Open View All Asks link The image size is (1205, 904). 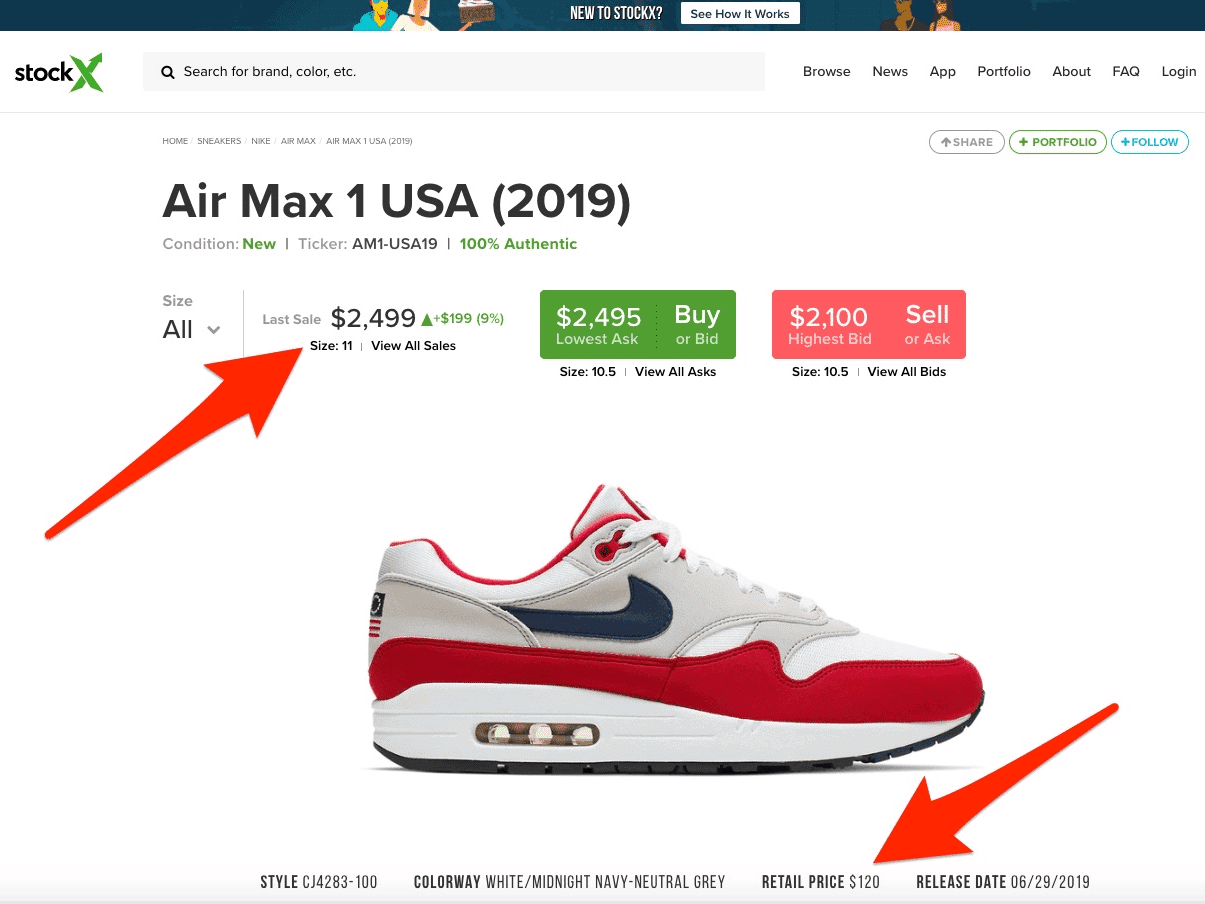(x=676, y=372)
